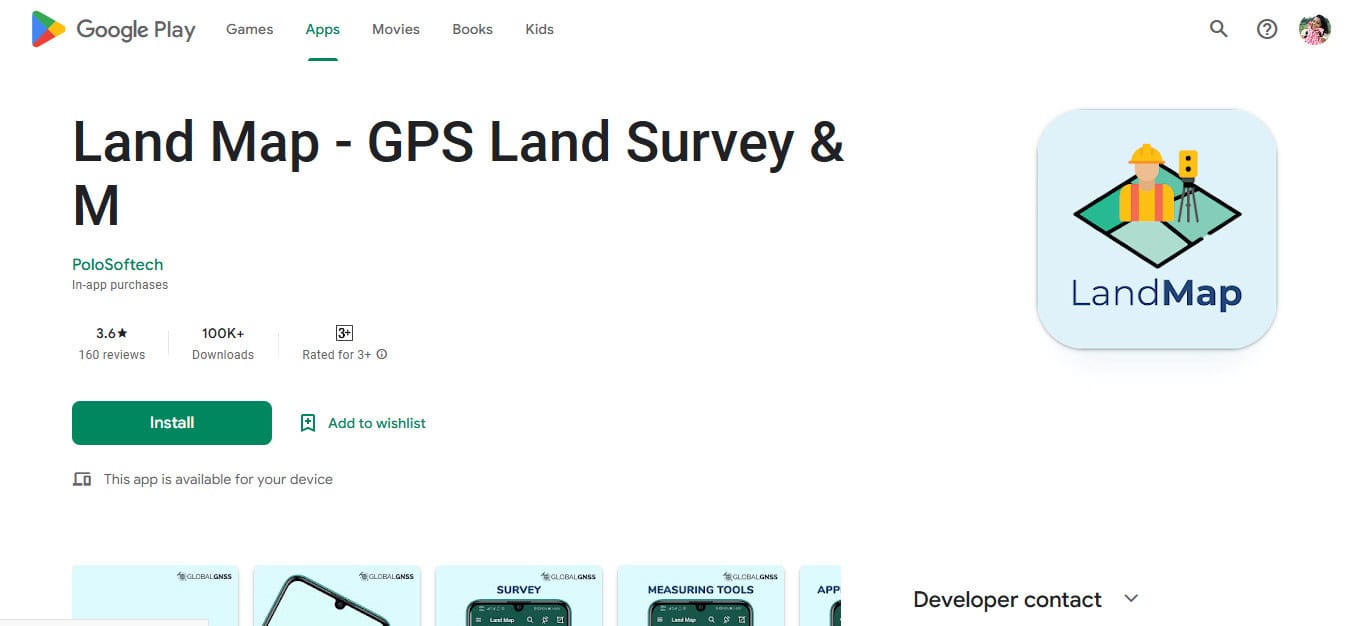Click the LandMap app icon image
This screenshot has width=1346, height=626.
(1157, 229)
